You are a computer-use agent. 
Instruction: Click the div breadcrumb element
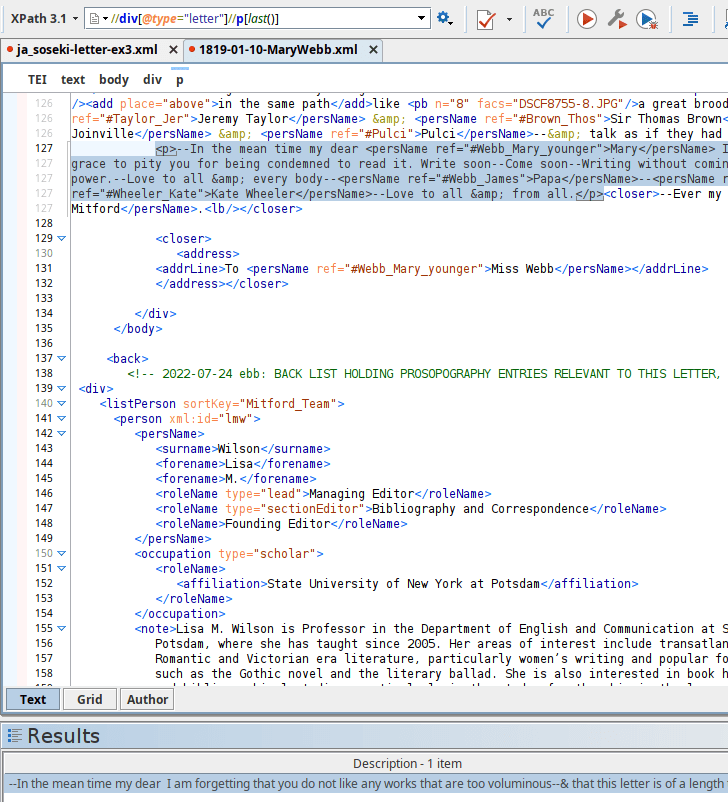[152, 80]
